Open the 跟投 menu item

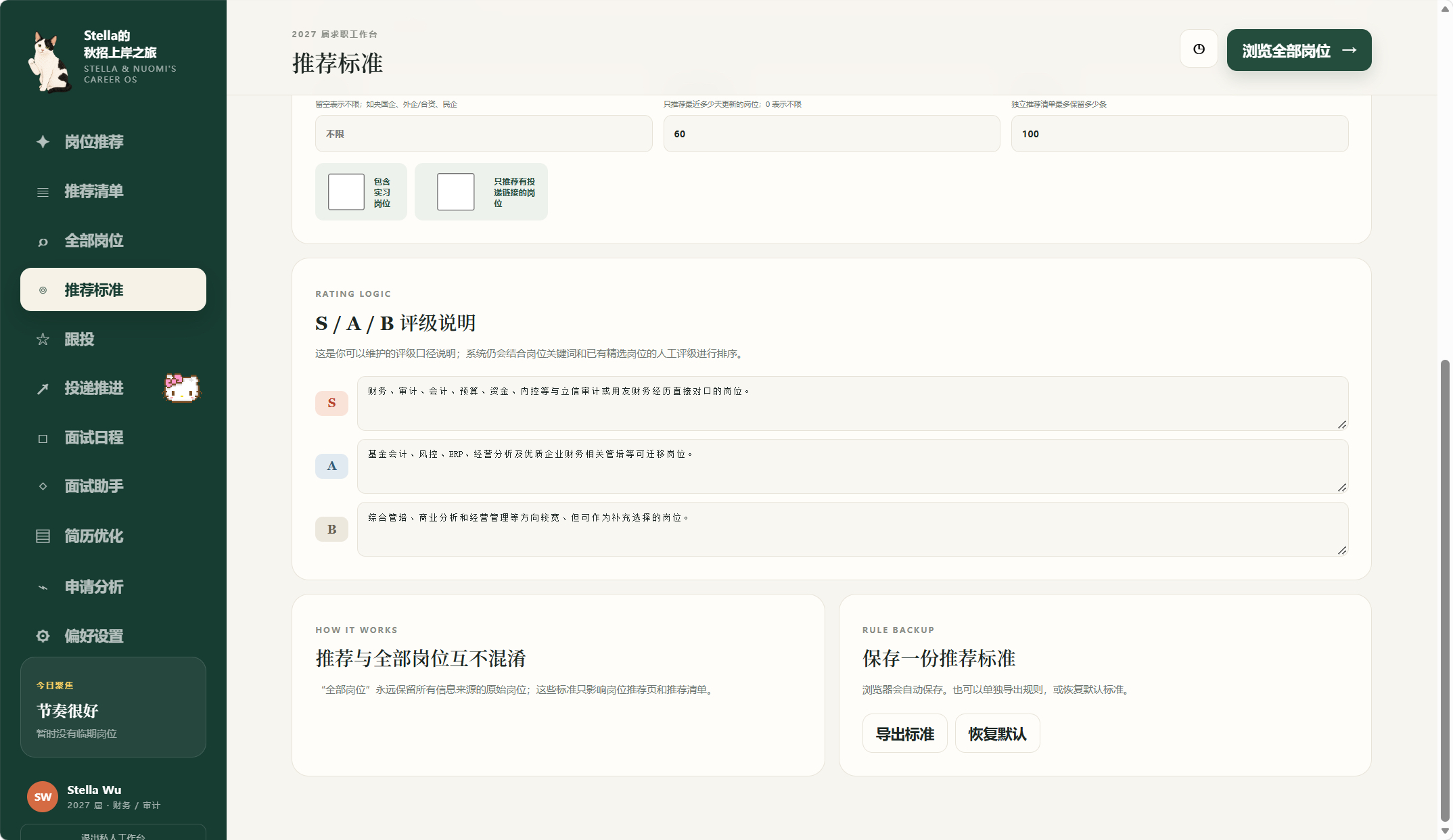pos(113,339)
